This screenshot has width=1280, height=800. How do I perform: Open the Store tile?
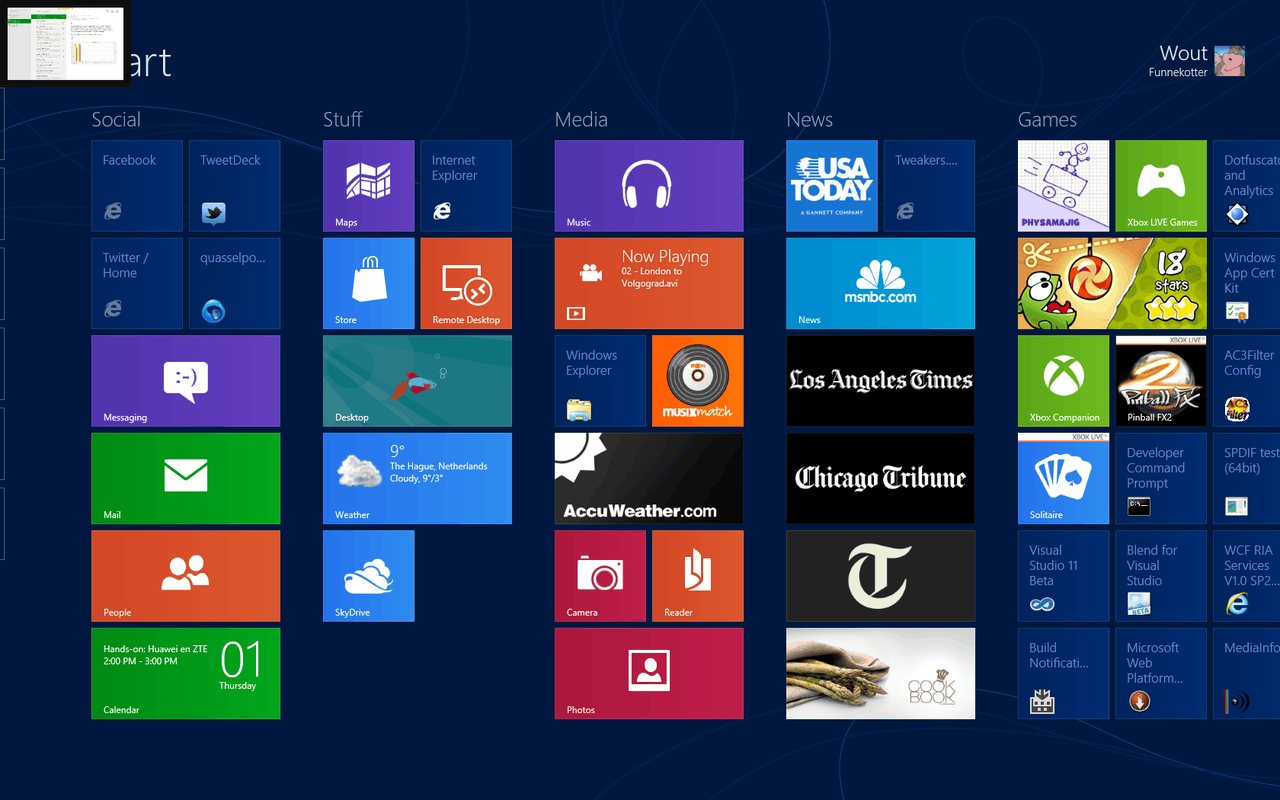[369, 283]
